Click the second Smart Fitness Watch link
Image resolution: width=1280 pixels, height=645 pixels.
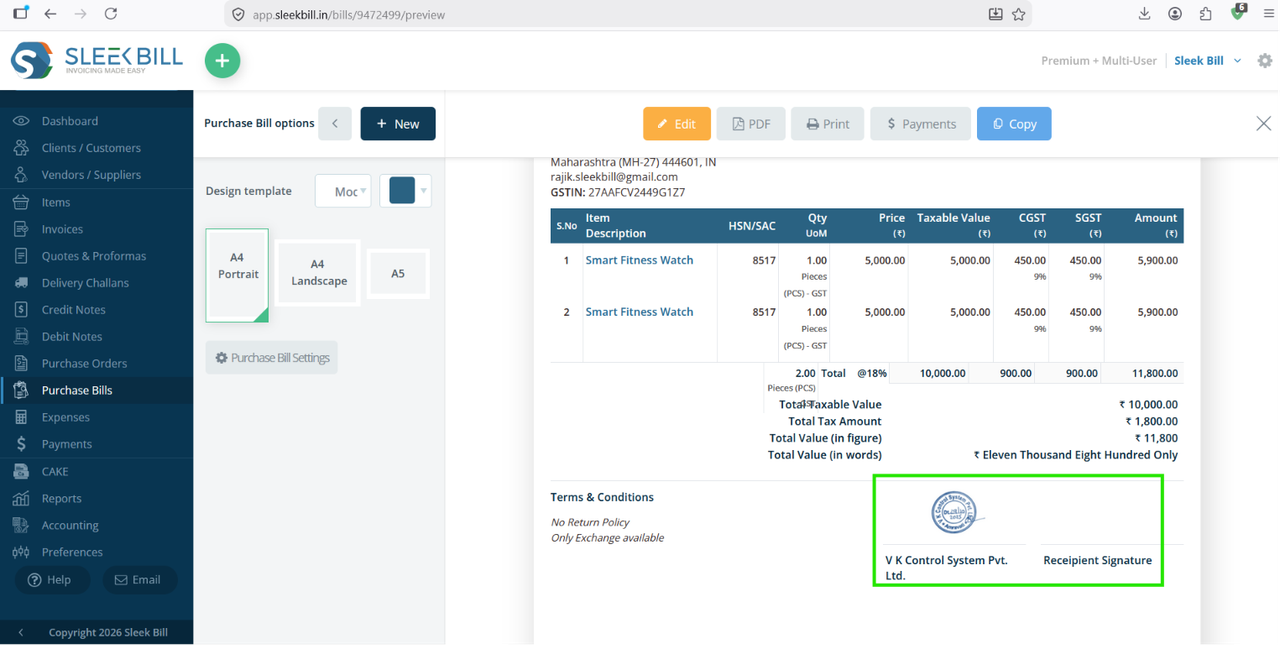click(x=639, y=312)
